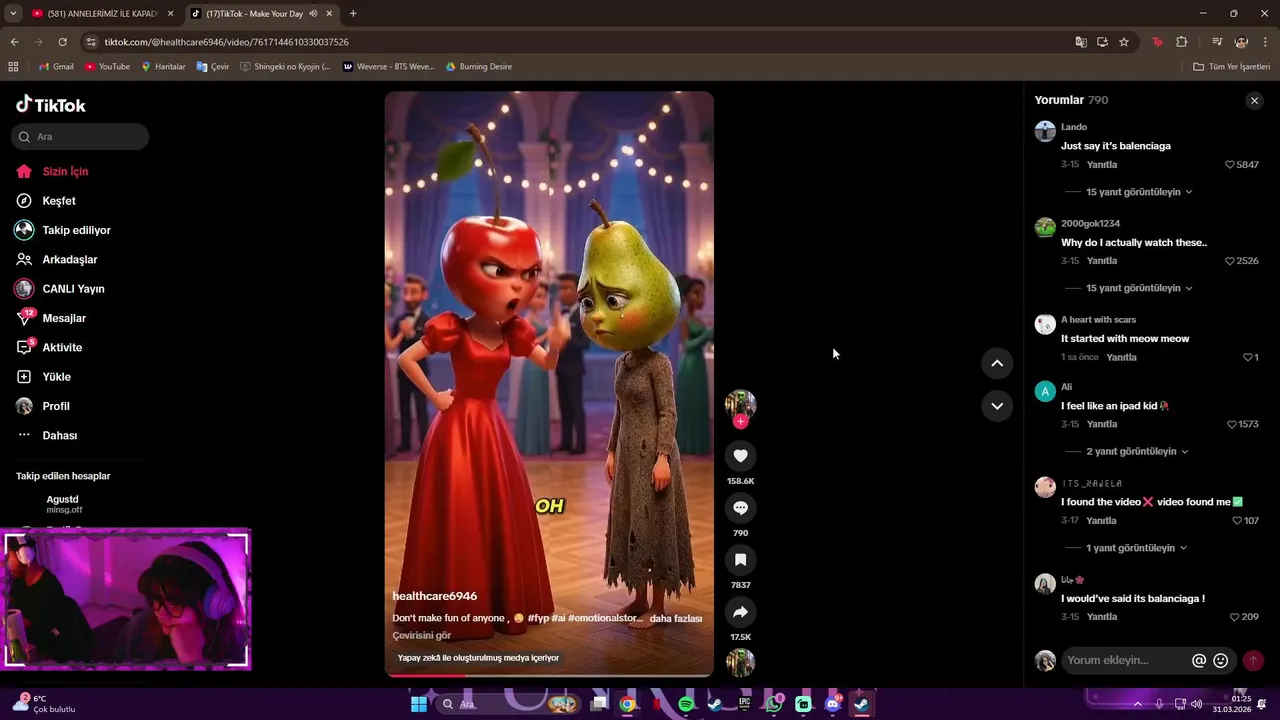The image size is (1280, 720).
Task: Like Ali's ipad kid comment
Action: 1232,425
